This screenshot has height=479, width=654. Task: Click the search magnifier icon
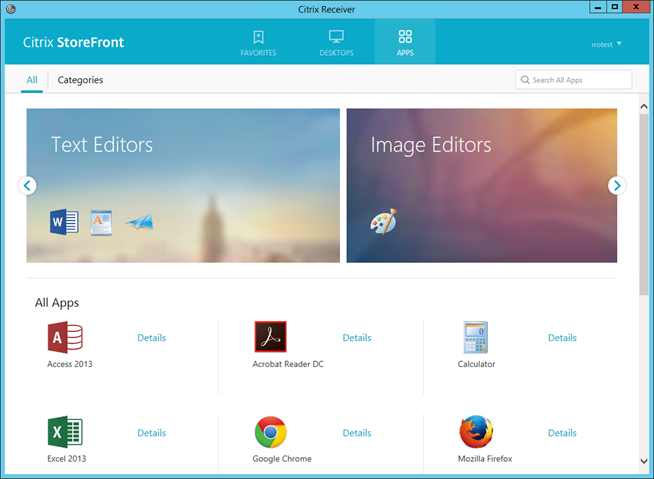click(x=525, y=80)
